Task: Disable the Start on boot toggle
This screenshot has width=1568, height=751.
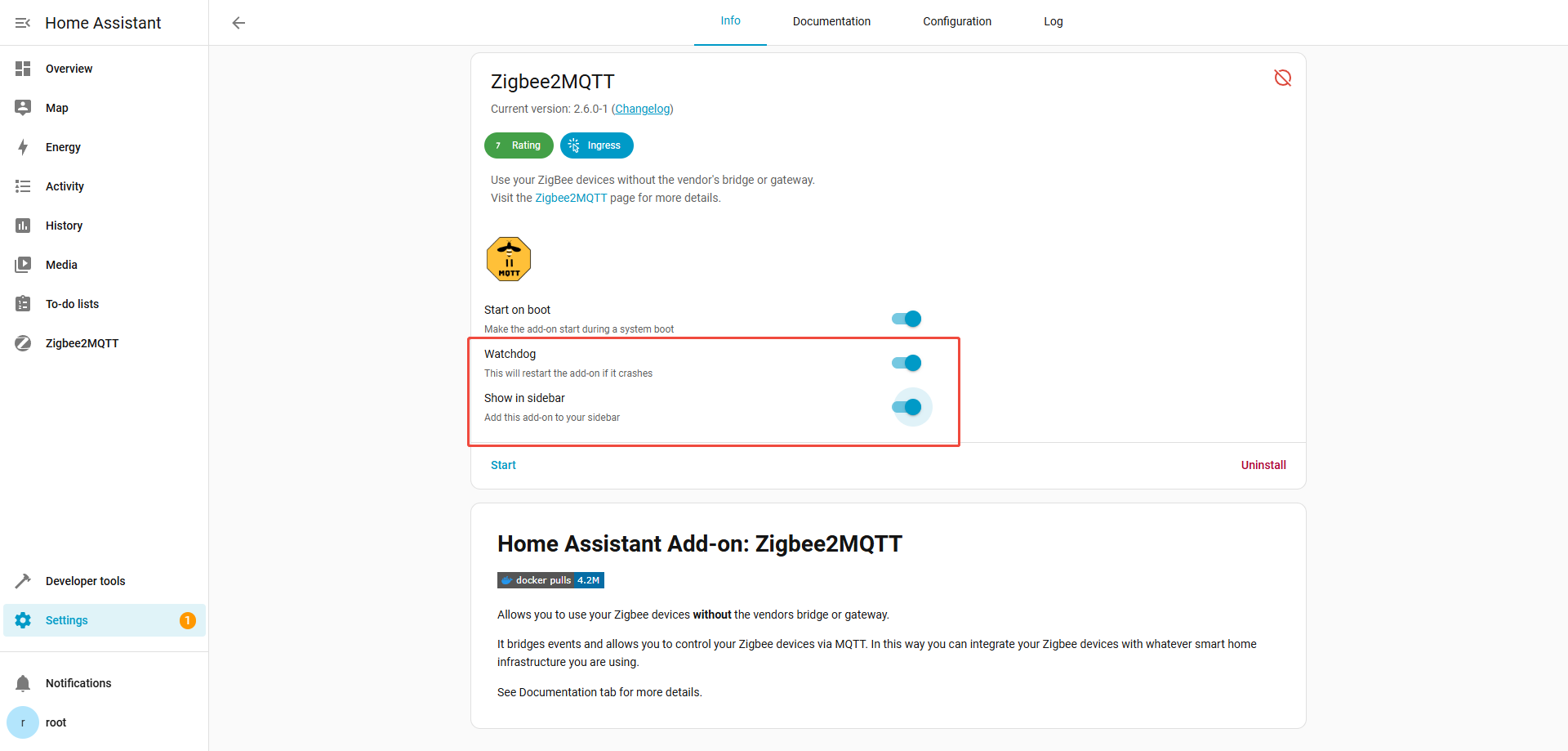Action: tap(906, 319)
